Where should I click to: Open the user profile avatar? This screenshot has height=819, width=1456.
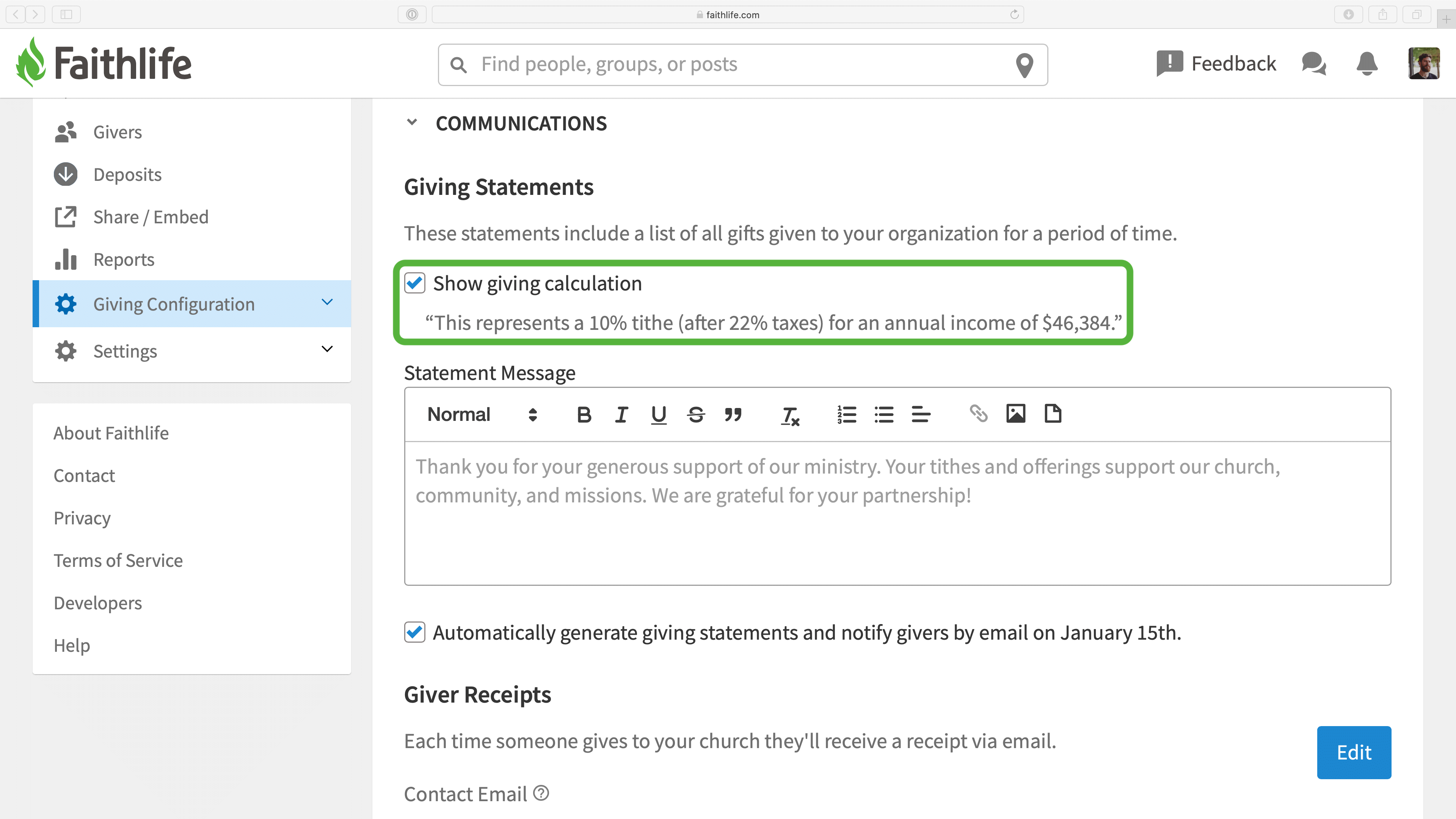1423,63
